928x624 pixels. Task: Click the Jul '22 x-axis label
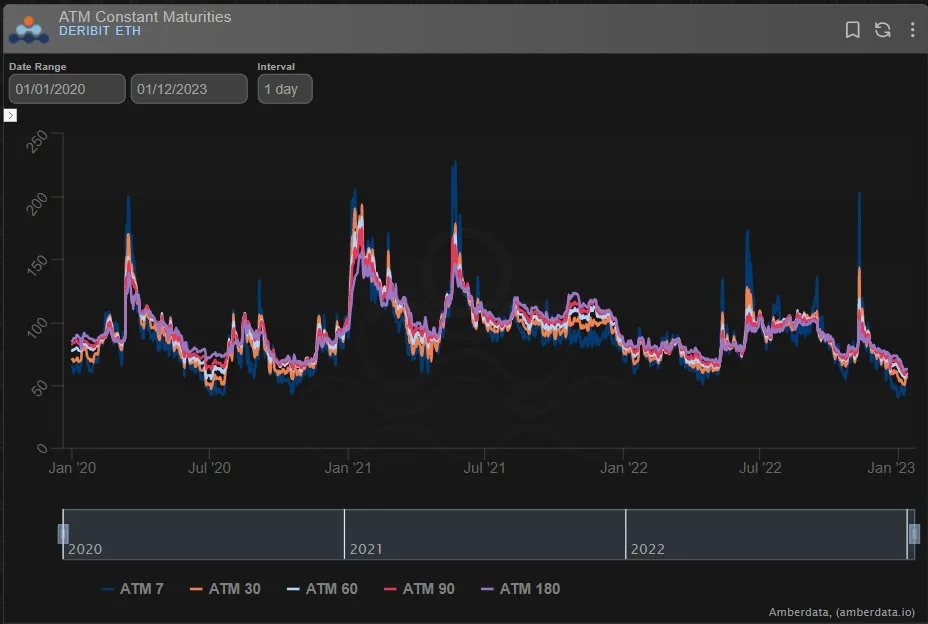click(x=760, y=468)
